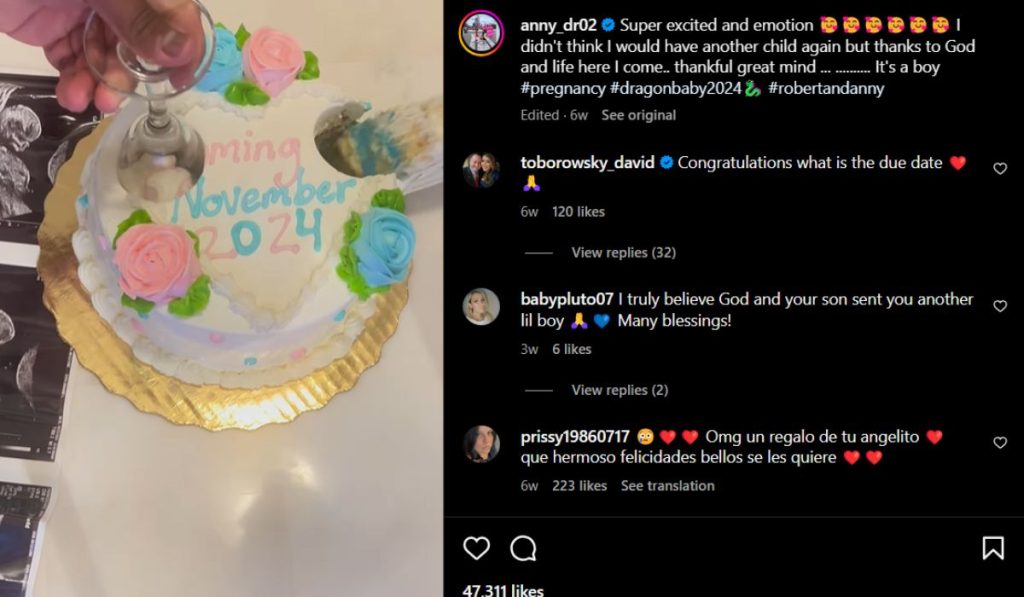1024x597 pixels.
Task: Click See original caption link
Action: click(638, 115)
